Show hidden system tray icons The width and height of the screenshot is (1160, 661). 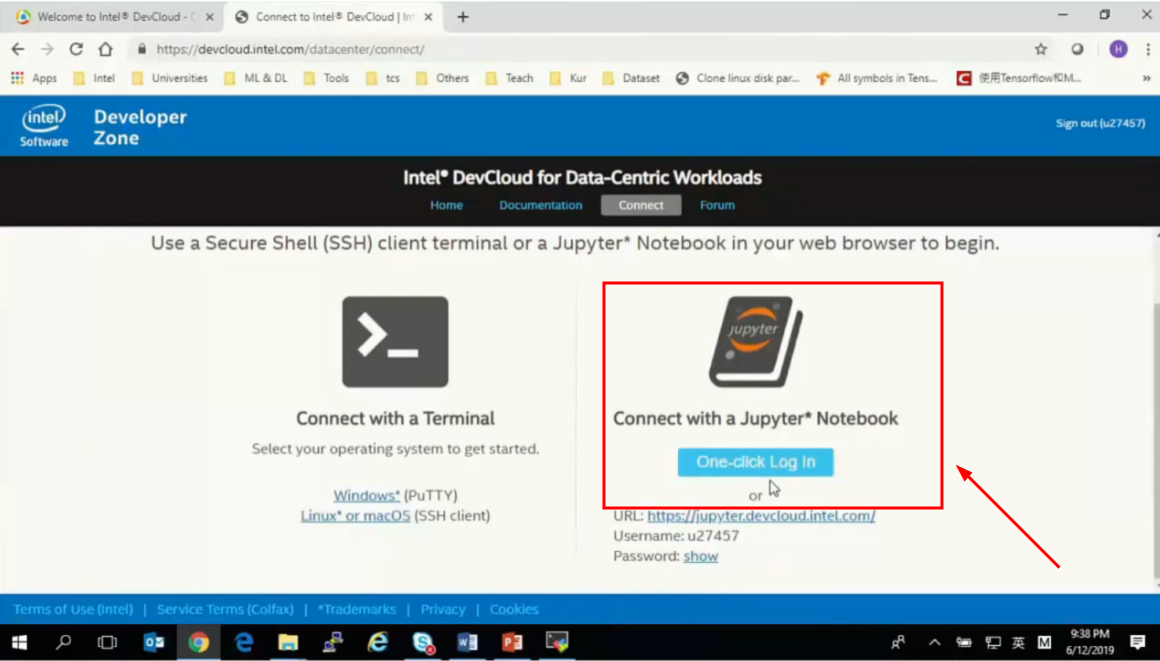click(934, 642)
